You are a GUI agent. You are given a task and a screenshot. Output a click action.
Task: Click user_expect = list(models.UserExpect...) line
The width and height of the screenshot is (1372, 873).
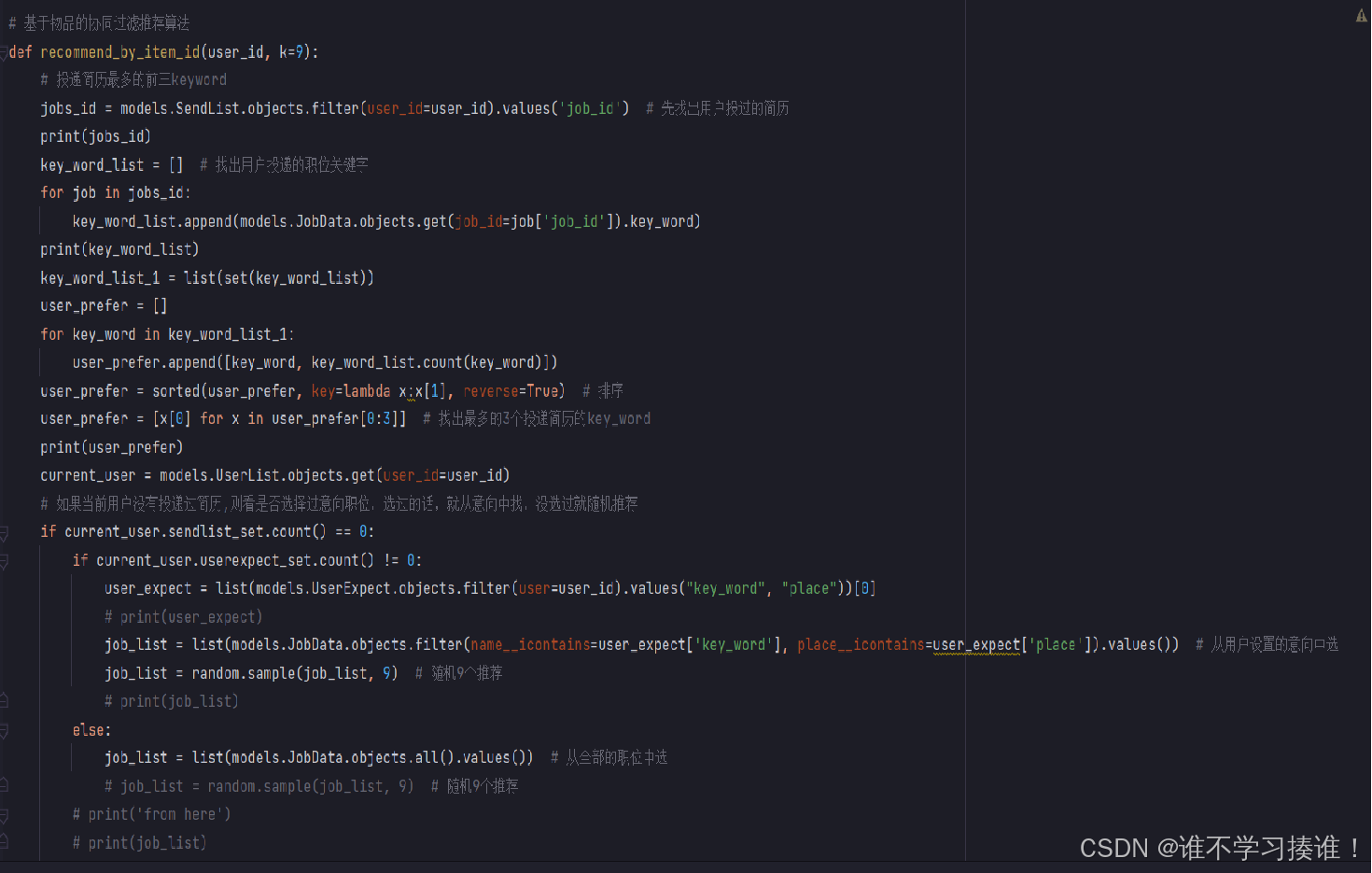click(x=490, y=588)
